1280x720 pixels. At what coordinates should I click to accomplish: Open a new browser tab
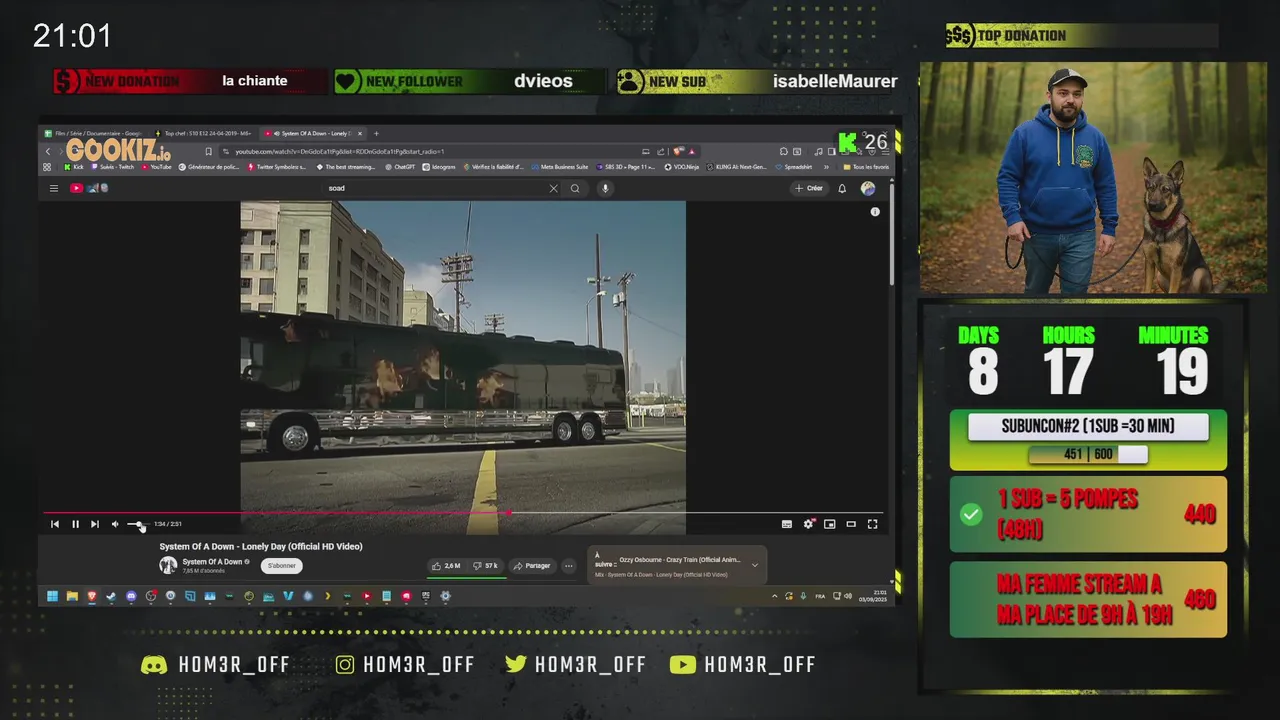pyautogui.click(x=376, y=133)
